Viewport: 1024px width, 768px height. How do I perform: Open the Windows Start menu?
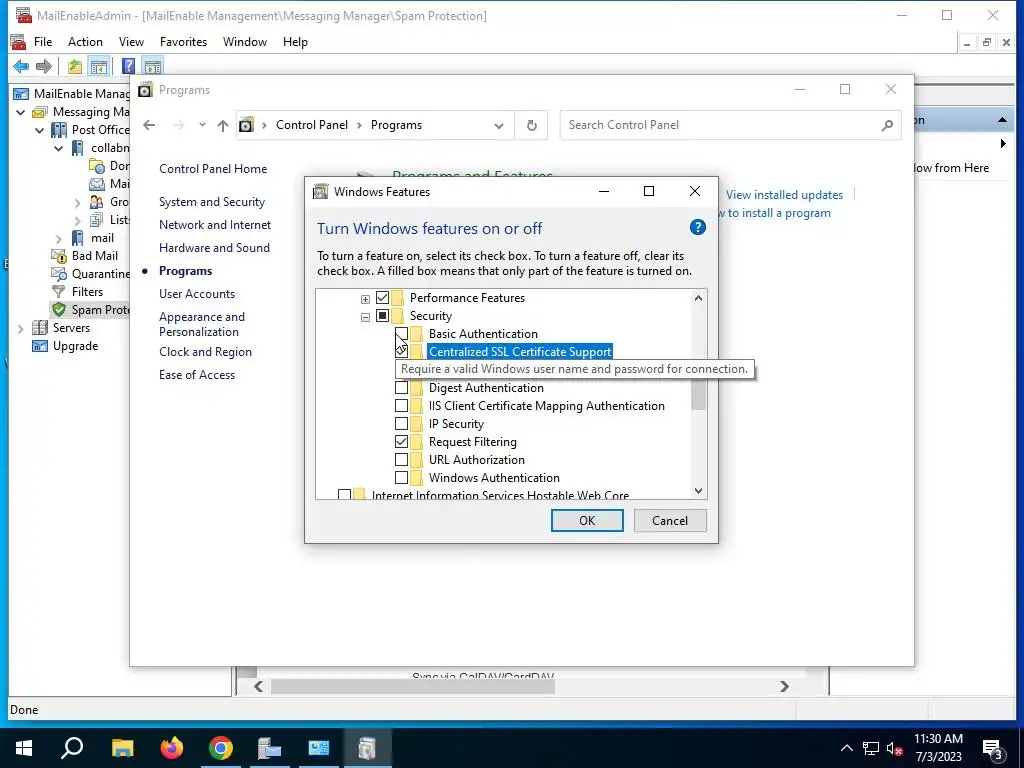[x=24, y=748]
